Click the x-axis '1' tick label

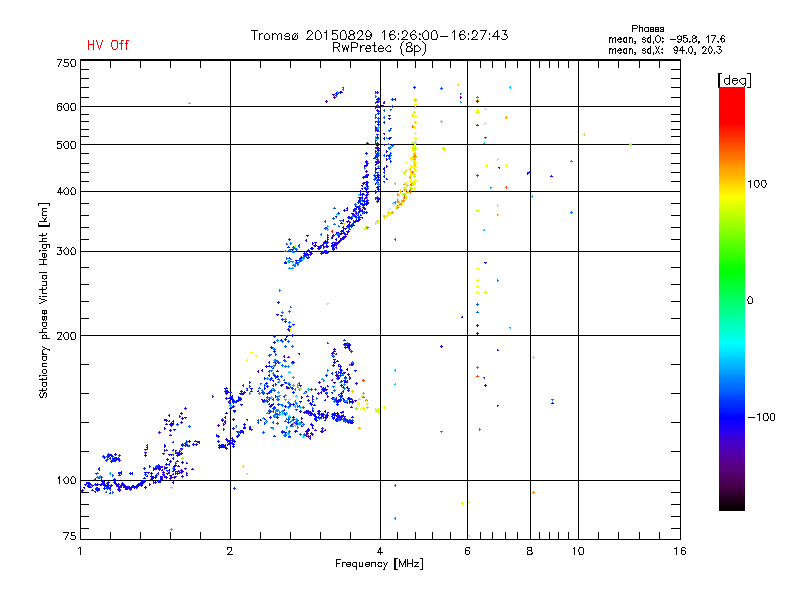80,551
